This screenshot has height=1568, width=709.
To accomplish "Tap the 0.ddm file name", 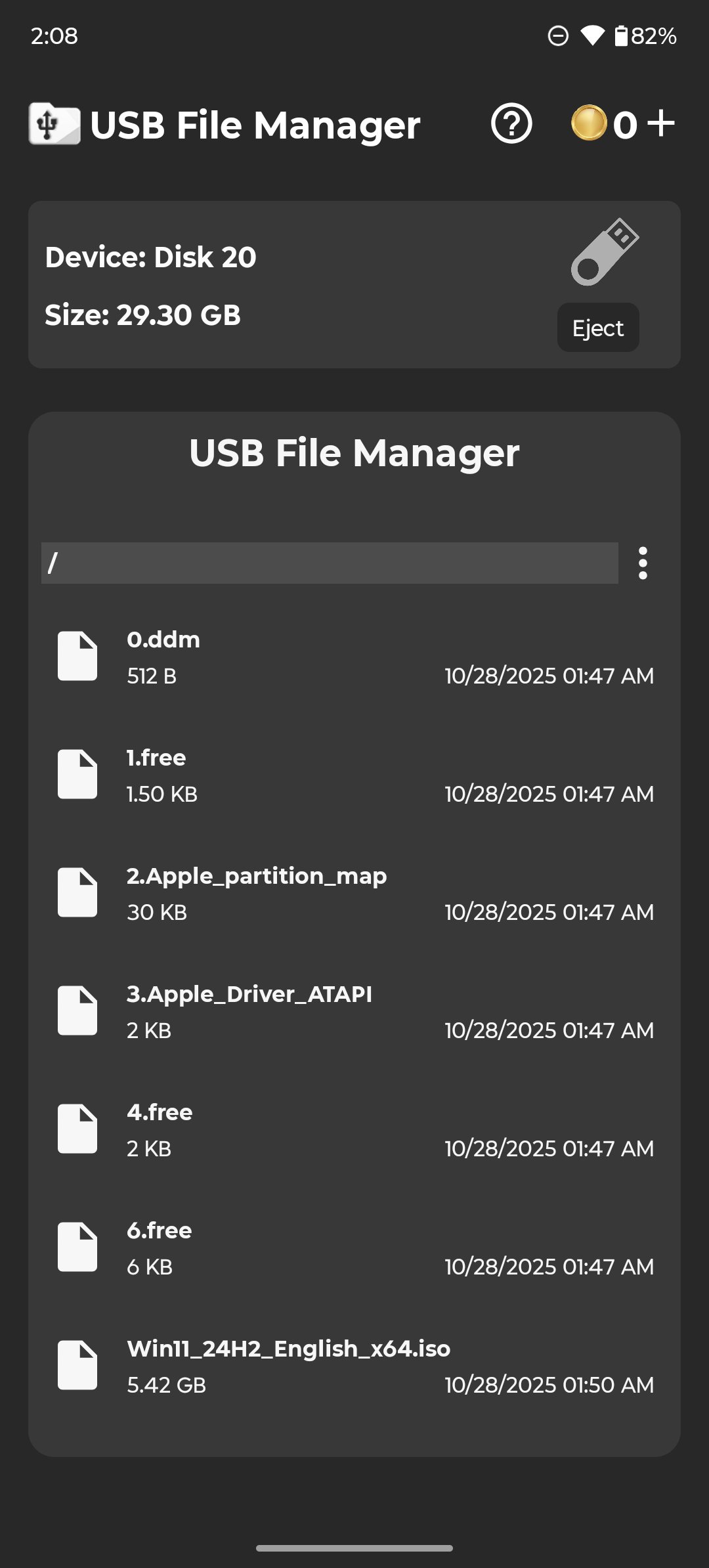I will coord(163,640).
